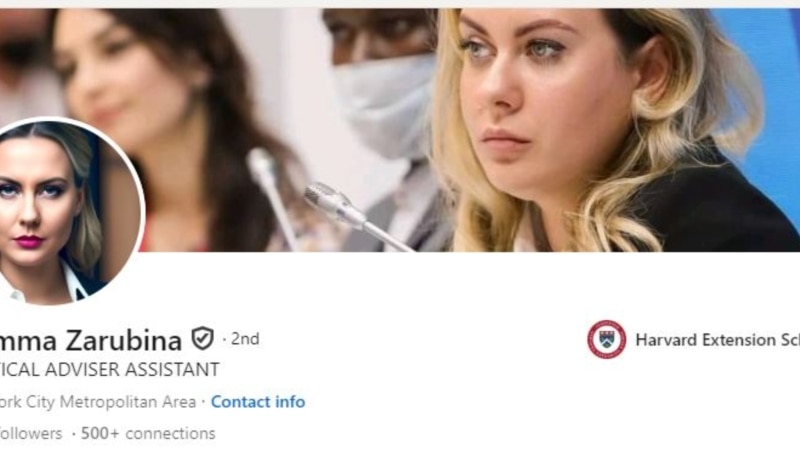Click the Harvard Extension School crest logo
The height and width of the screenshot is (450, 800).
[606, 339]
